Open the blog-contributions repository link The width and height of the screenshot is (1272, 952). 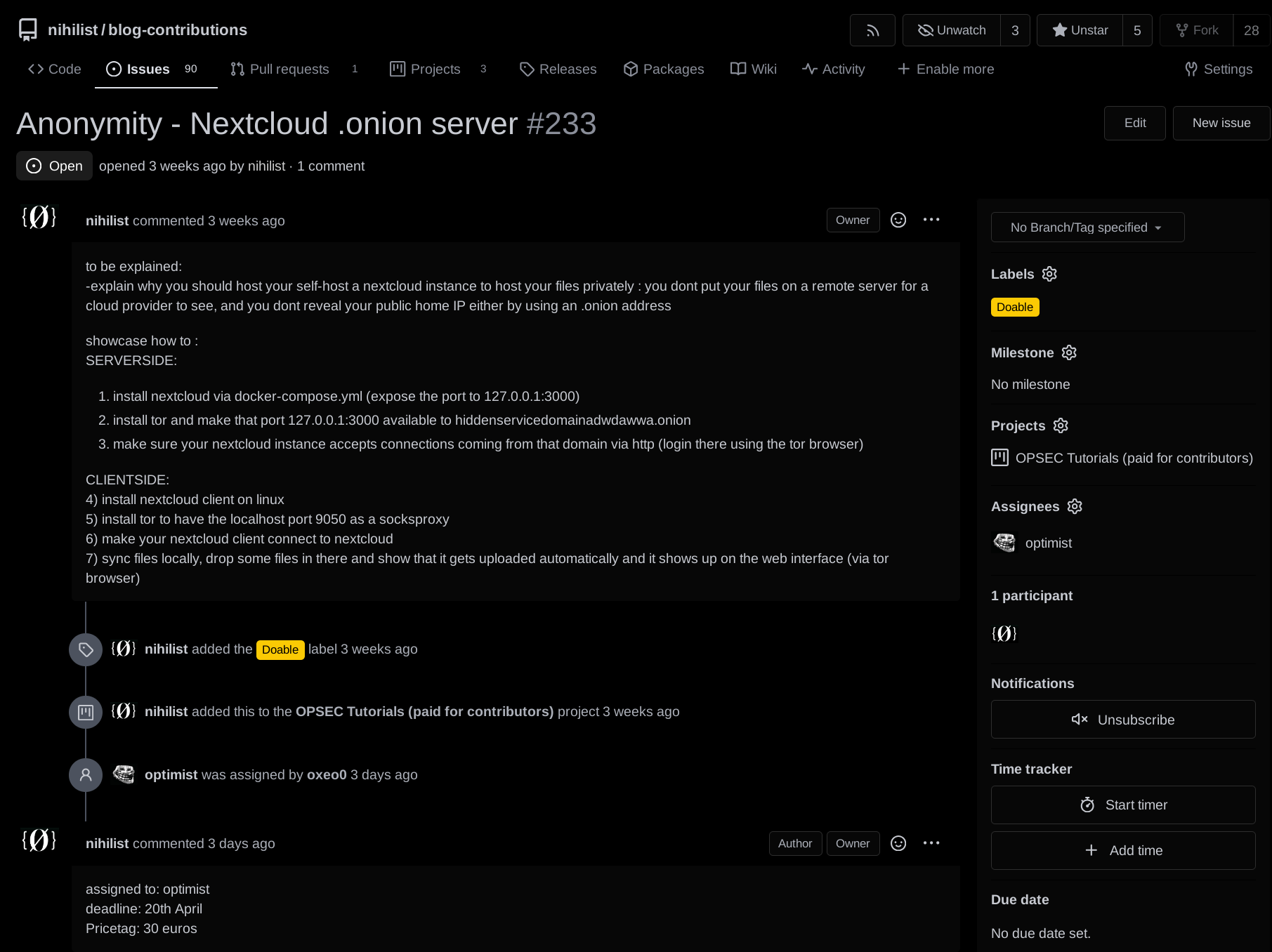[178, 29]
